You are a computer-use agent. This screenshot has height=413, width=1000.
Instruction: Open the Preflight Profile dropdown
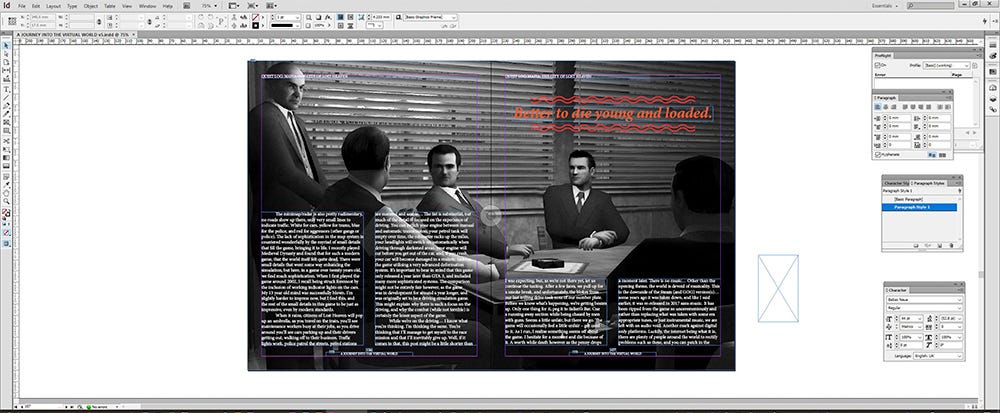click(x=946, y=66)
